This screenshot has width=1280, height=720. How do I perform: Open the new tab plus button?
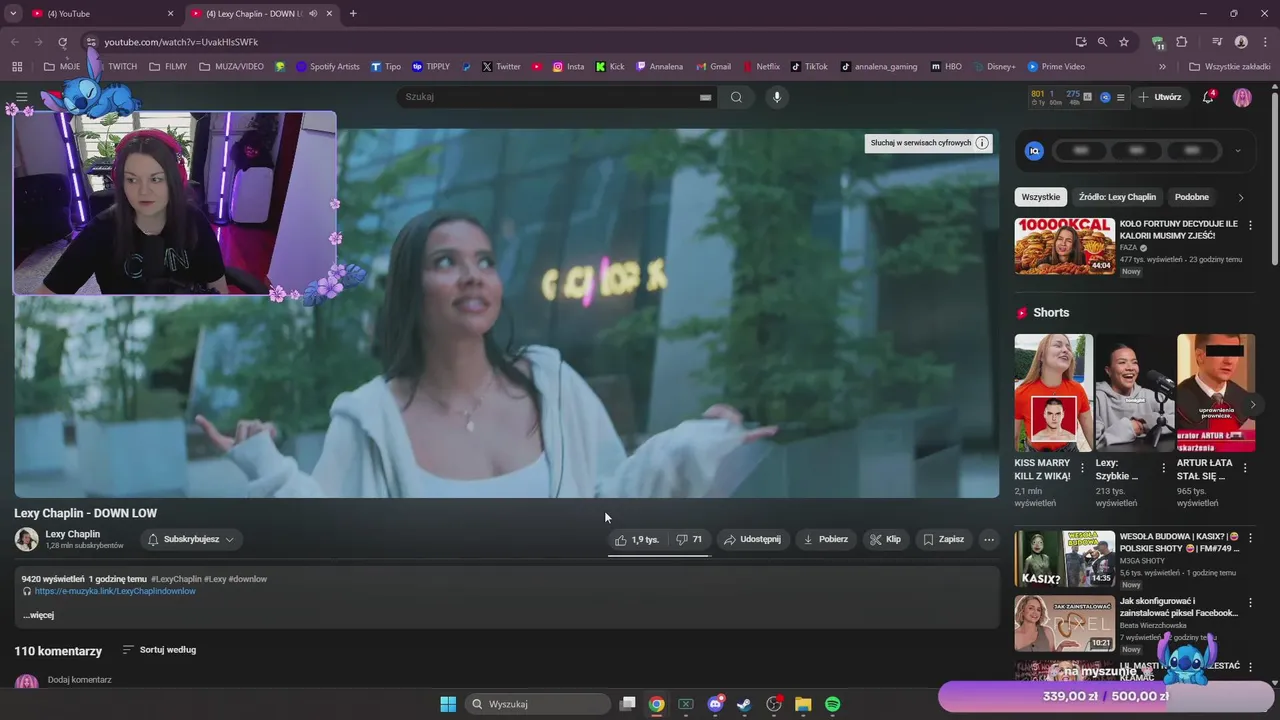pos(353,14)
